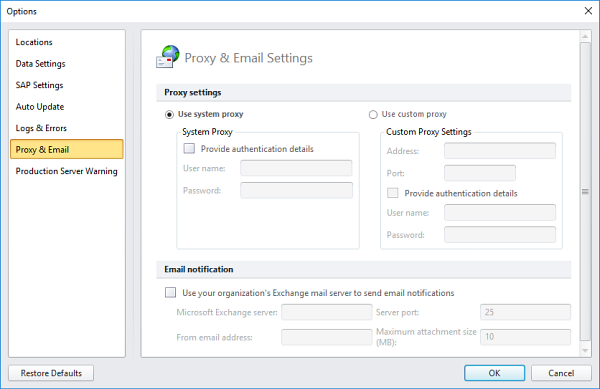
Task: Open the Data Settings section
Action: point(67,63)
